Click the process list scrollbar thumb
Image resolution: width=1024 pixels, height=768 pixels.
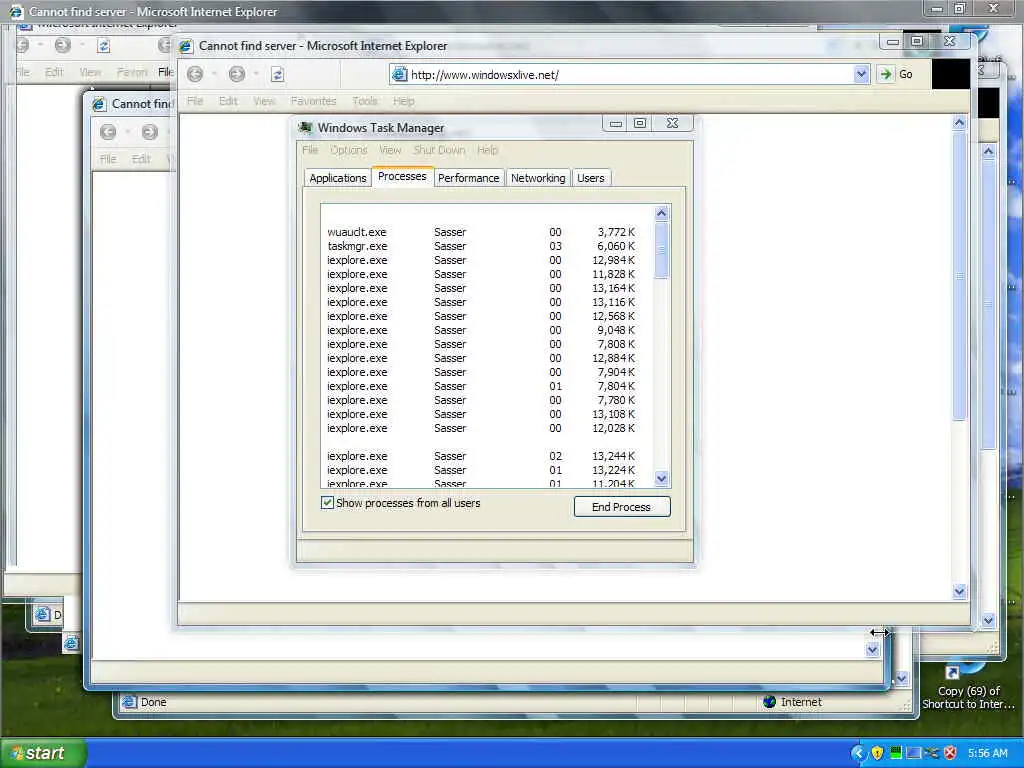tap(662, 249)
